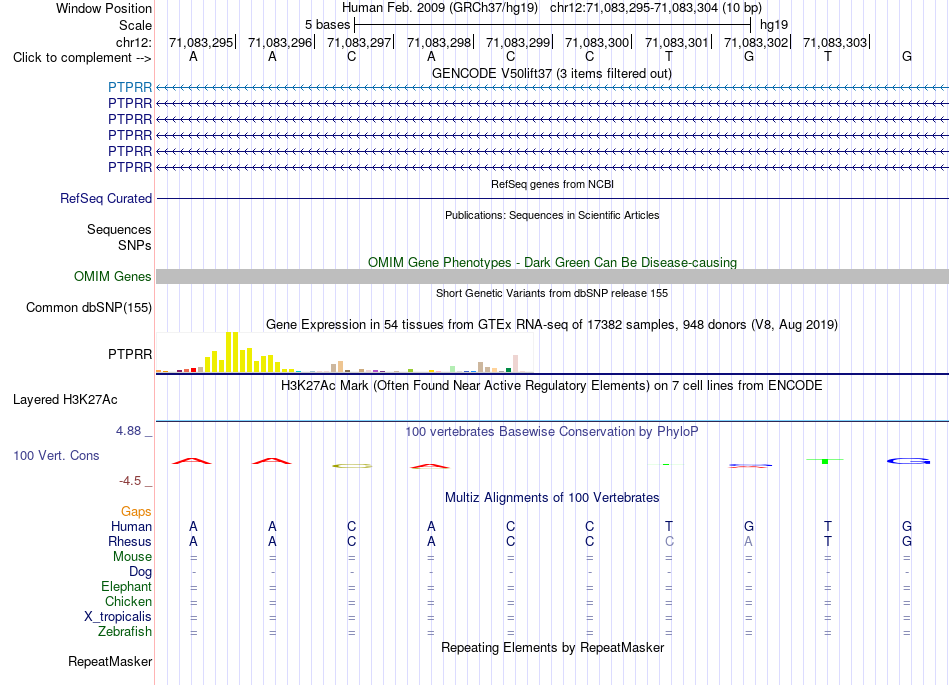
Task: Click 'Click to complement -->' label
Action: tap(82, 58)
